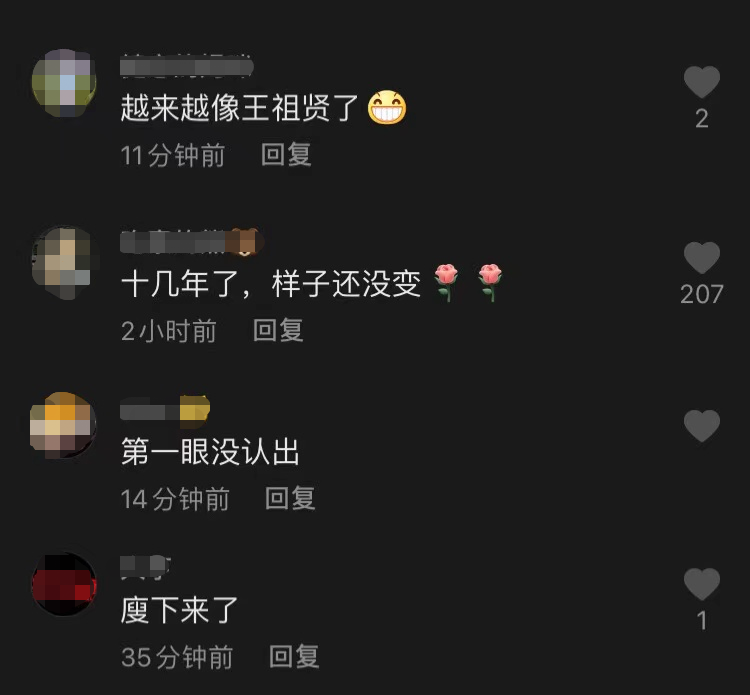The image size is (750, 695).
Task: Reply to the 2小时前 comment
Action: click(278, 331)
